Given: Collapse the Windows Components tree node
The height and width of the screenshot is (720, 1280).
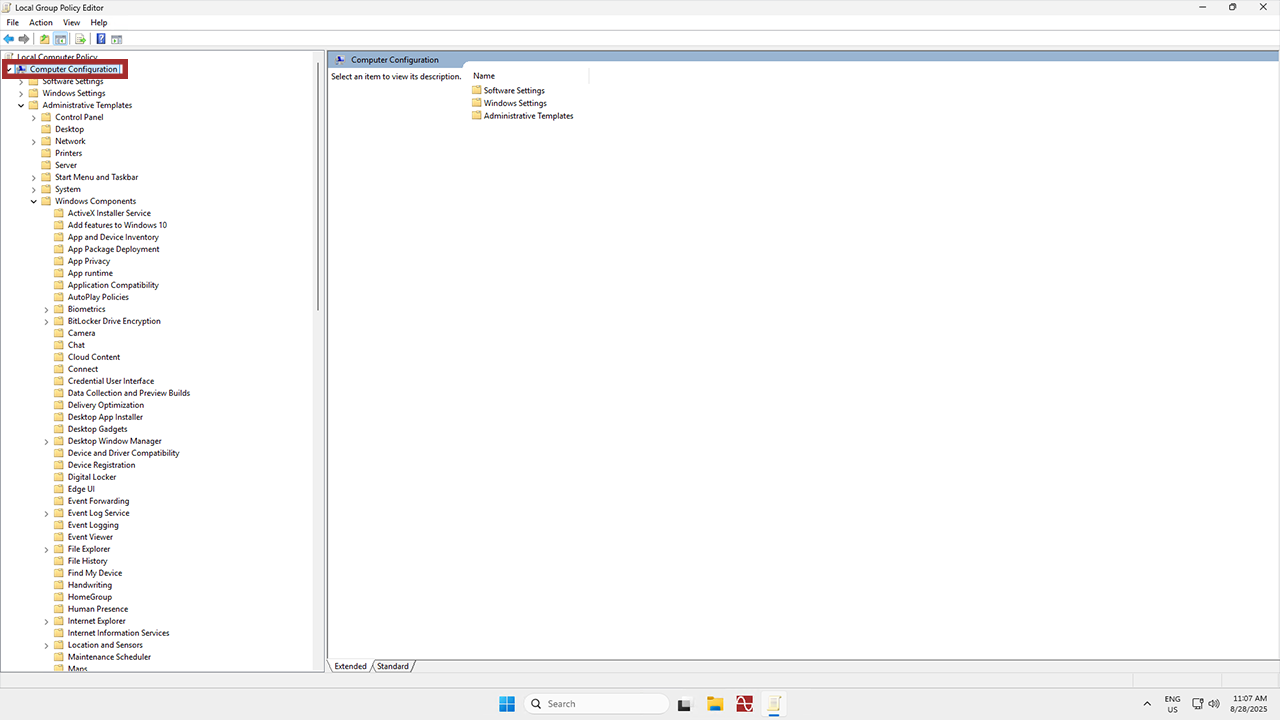Looking at the screenshot, I should (x=34, y=201).
